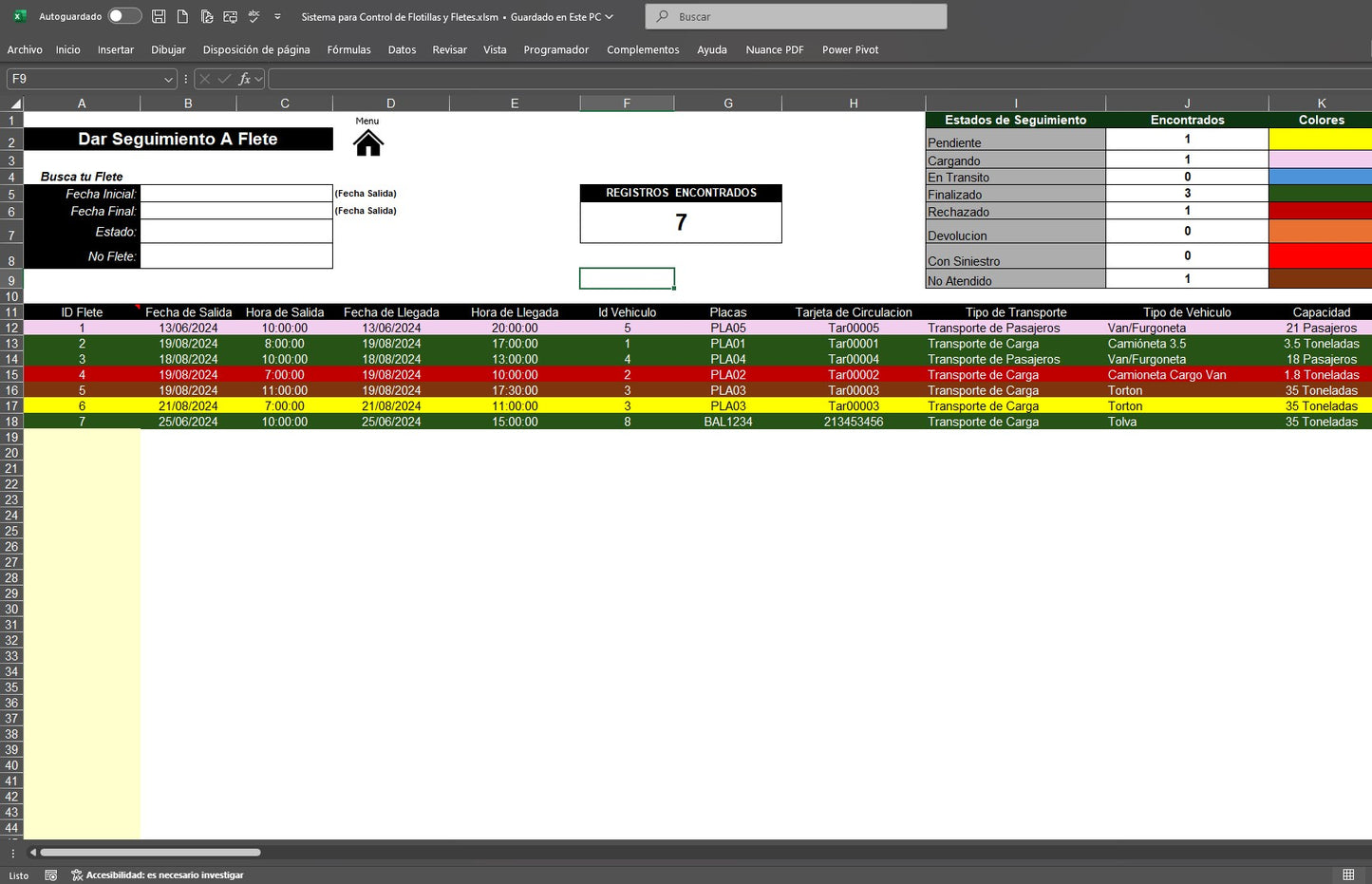Click the Fecha Inicial input cell

pos(236,193)
